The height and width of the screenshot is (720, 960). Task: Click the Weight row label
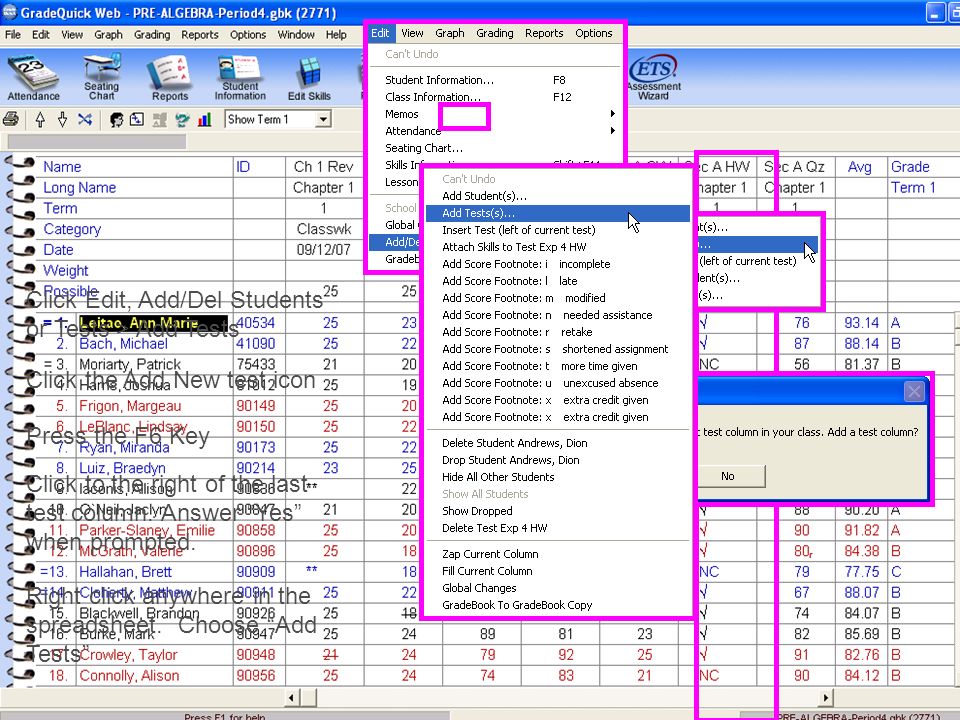click(66, 271)
